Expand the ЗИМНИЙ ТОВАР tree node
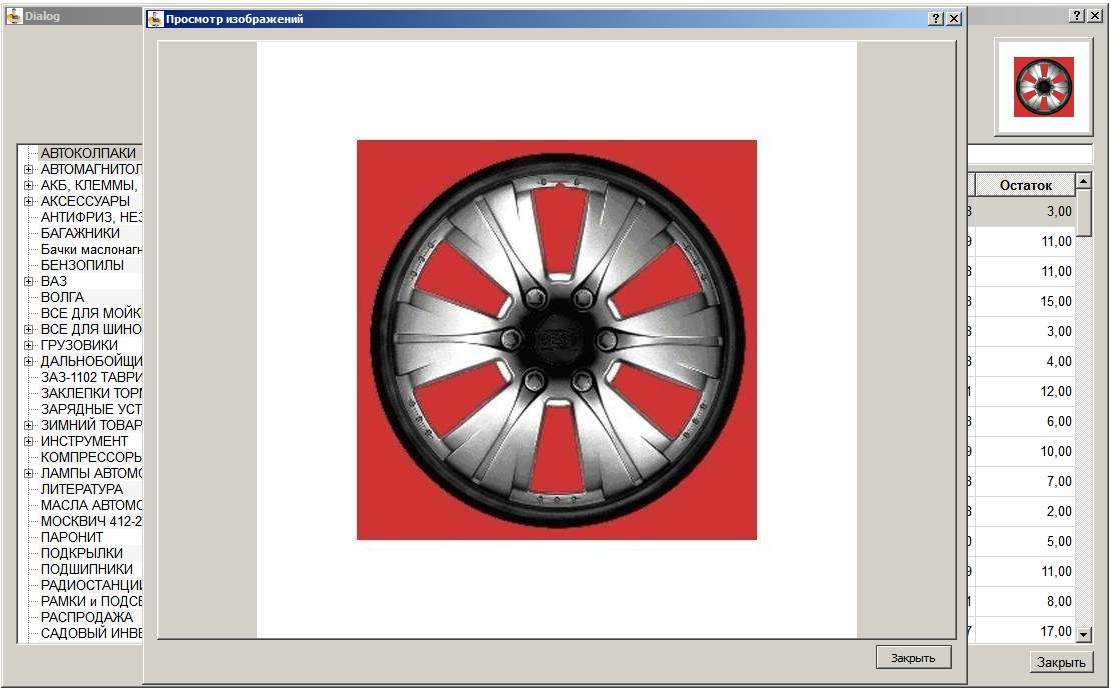Screen dimensions: 1111x689 28,425
